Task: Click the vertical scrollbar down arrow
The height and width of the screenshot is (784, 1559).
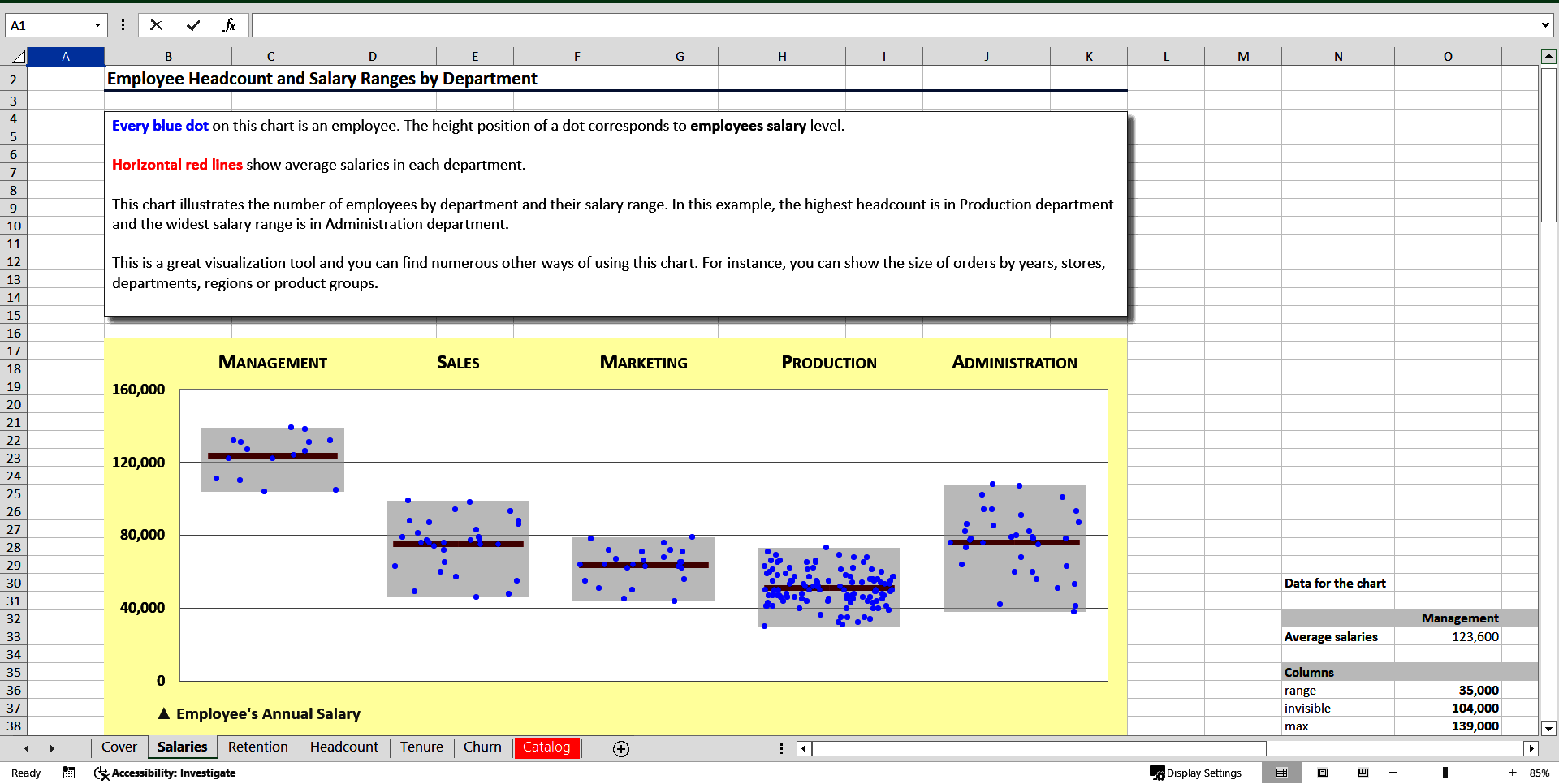Action: (1548, 728)
